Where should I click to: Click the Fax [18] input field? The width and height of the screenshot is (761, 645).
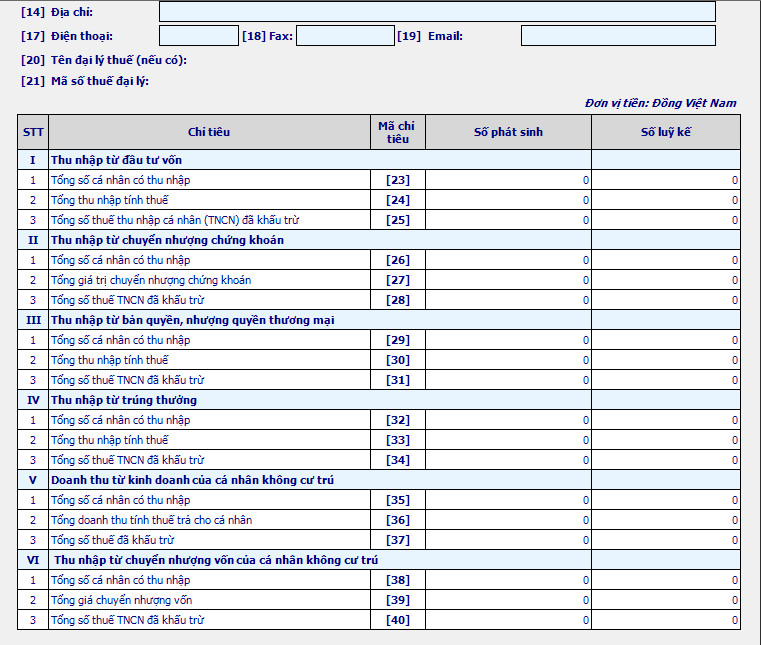pyautogui.click(x=345, y=36)
